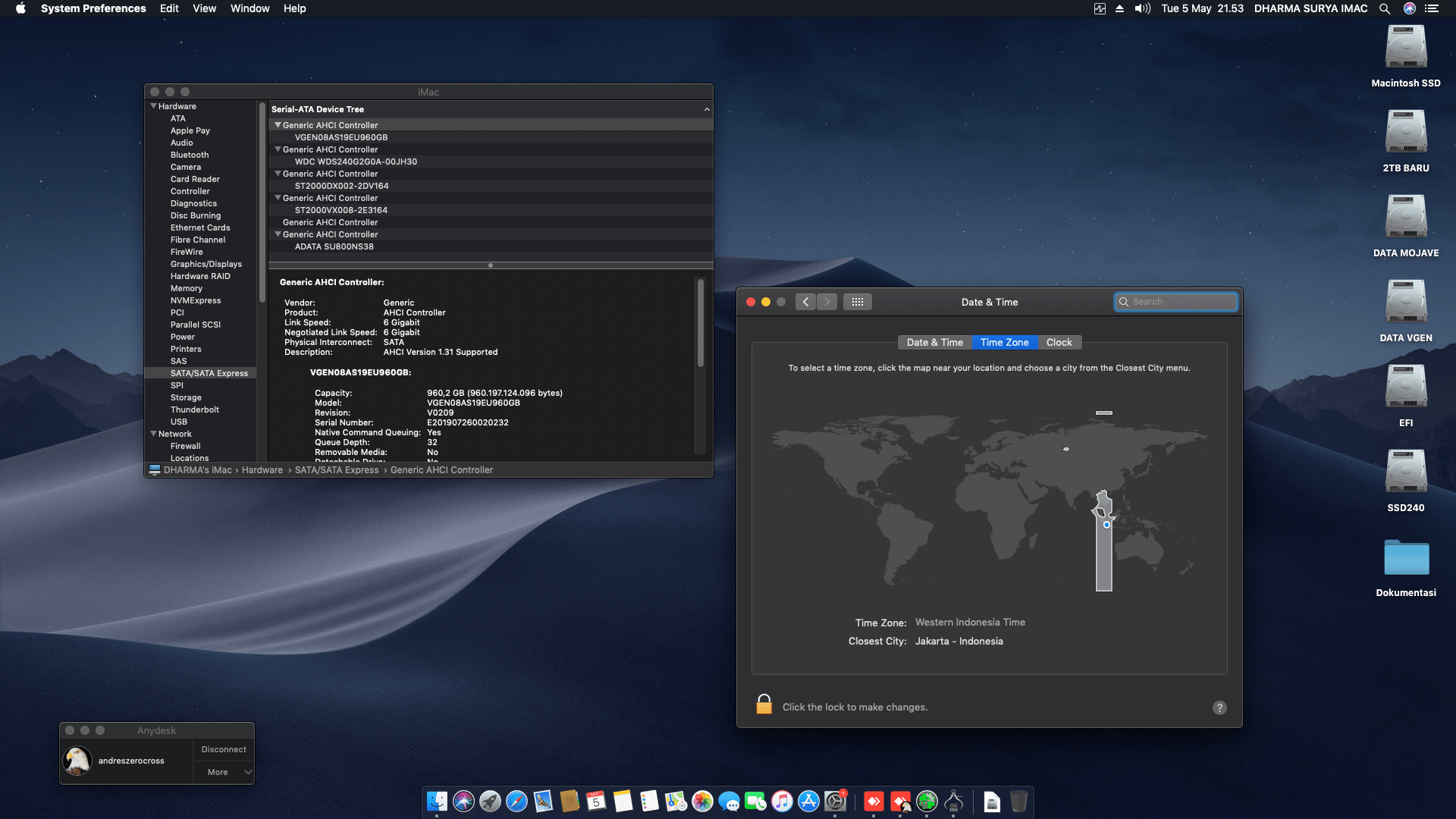Toggle sort chevron of Serial-ATA Device Tree
The width and height of the screenshot is (1456, 819).
coord(707,109)
